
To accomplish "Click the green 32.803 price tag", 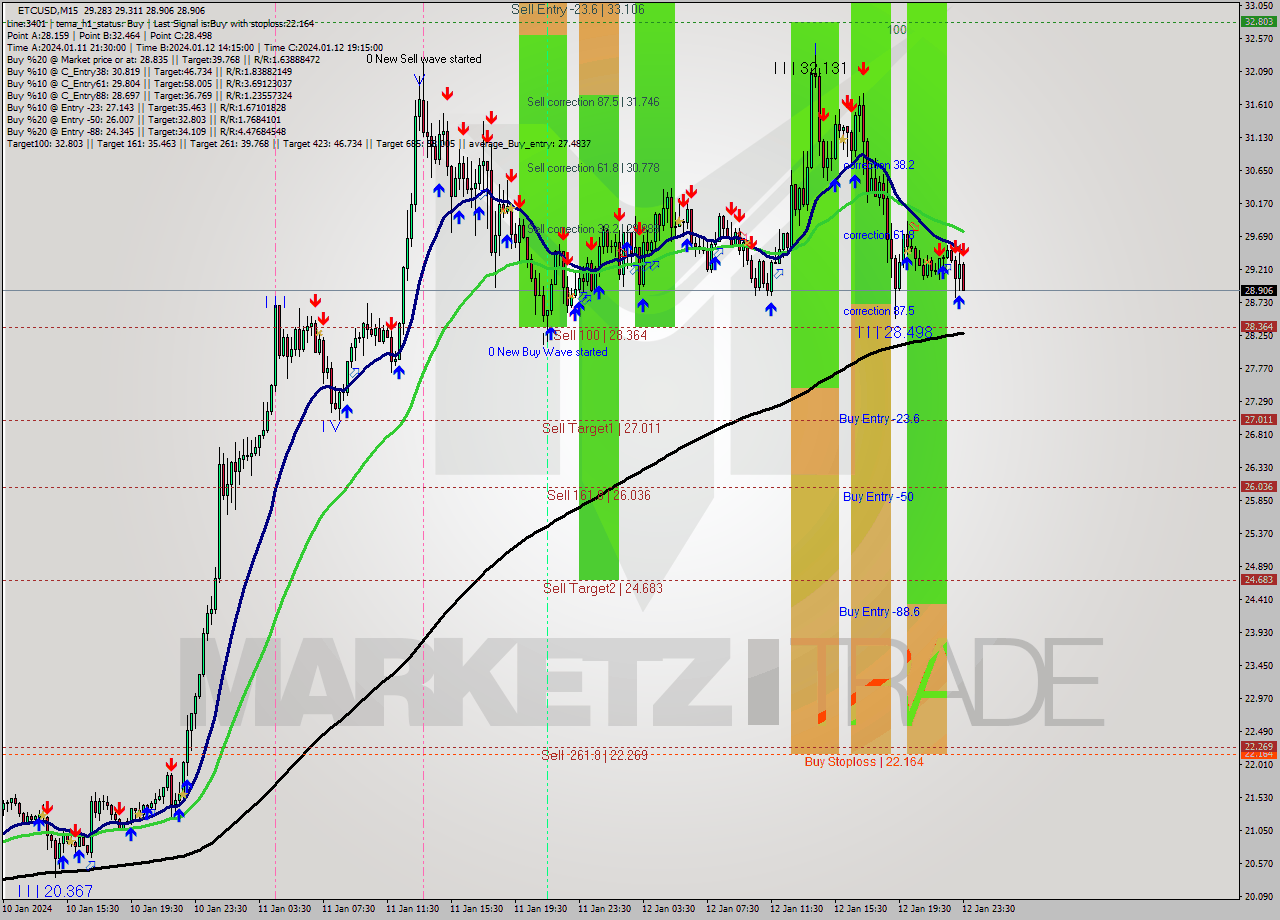I will 1258,21.
